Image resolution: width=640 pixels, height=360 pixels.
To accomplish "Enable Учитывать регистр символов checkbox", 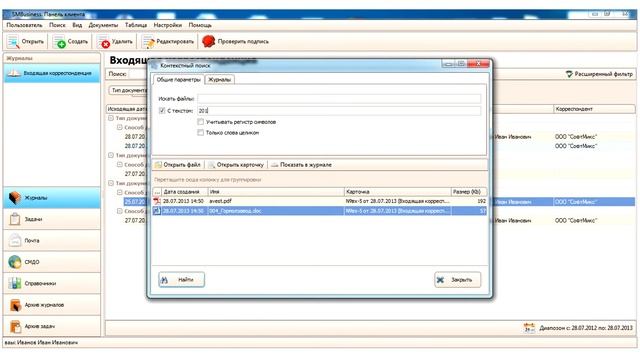I will 200,122.
